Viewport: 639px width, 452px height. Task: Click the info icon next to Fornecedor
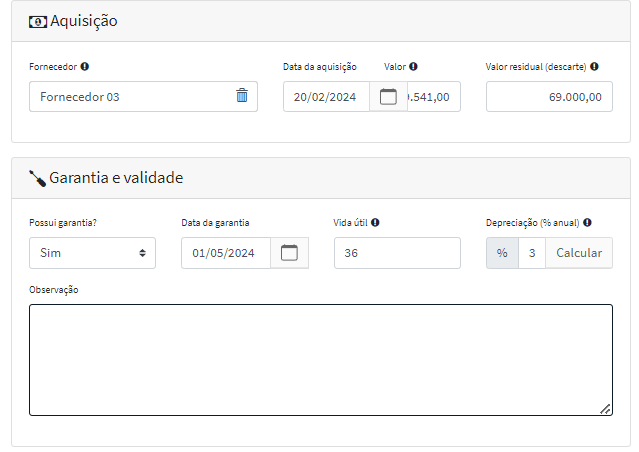coord(84,66)
